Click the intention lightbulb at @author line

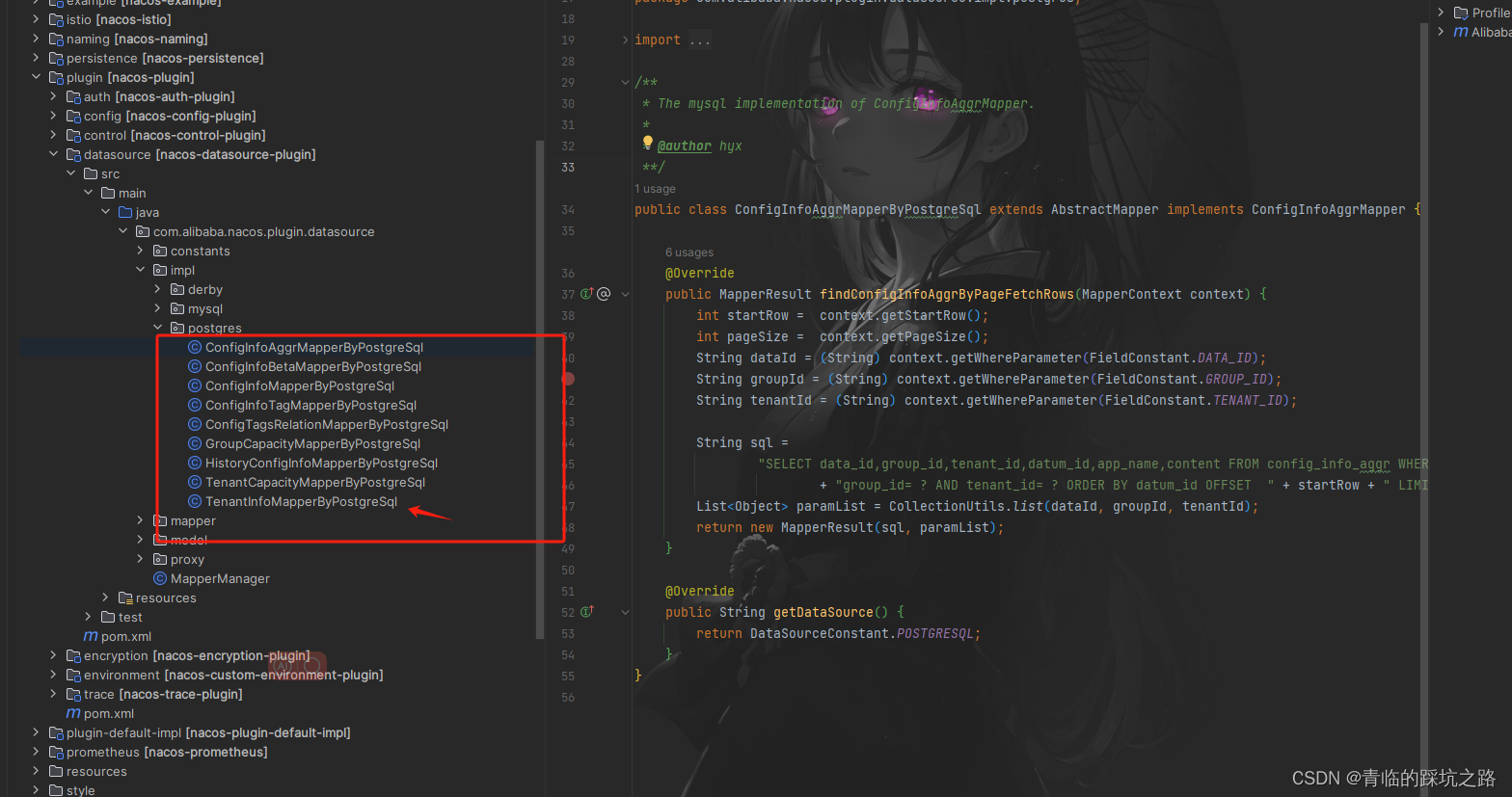click(x=648, y=143)
